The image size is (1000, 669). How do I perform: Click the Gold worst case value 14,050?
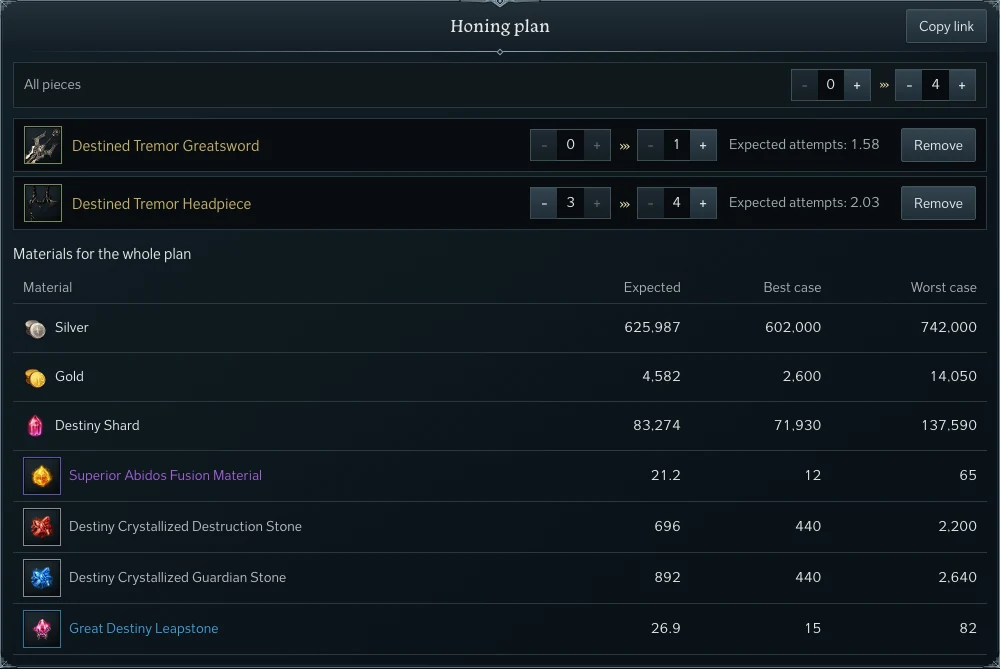pyautogui.click(x=953, y=376)
